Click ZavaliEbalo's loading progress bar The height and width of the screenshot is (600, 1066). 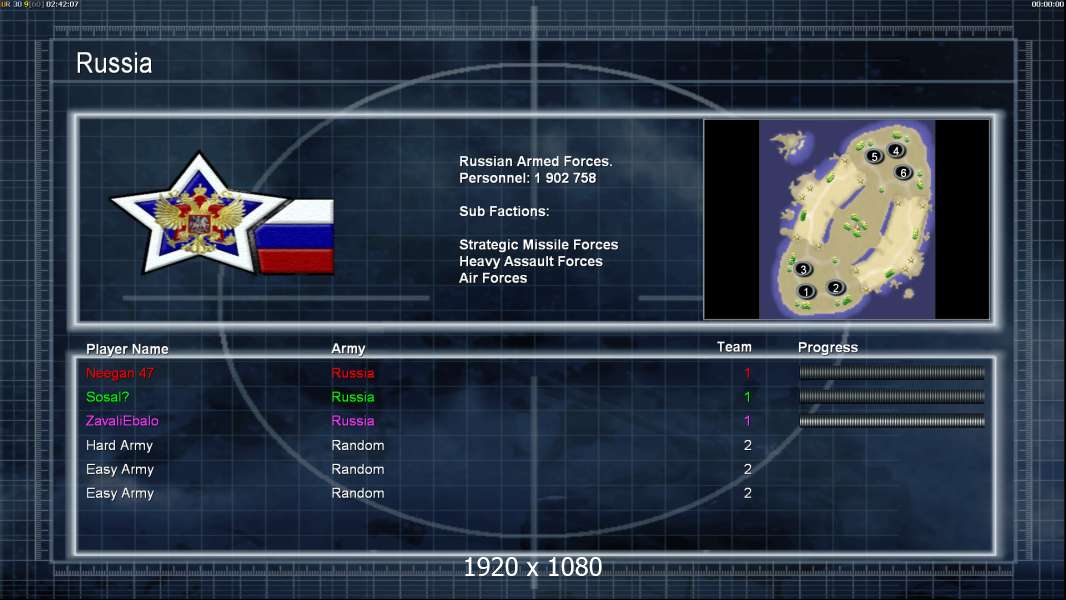coord(892,421)
